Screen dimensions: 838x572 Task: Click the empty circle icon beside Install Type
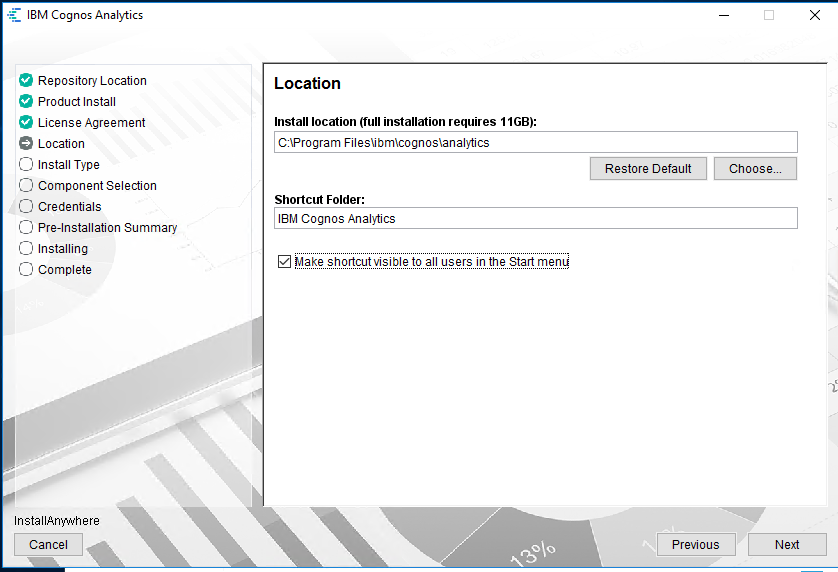(x=26, y=164)
